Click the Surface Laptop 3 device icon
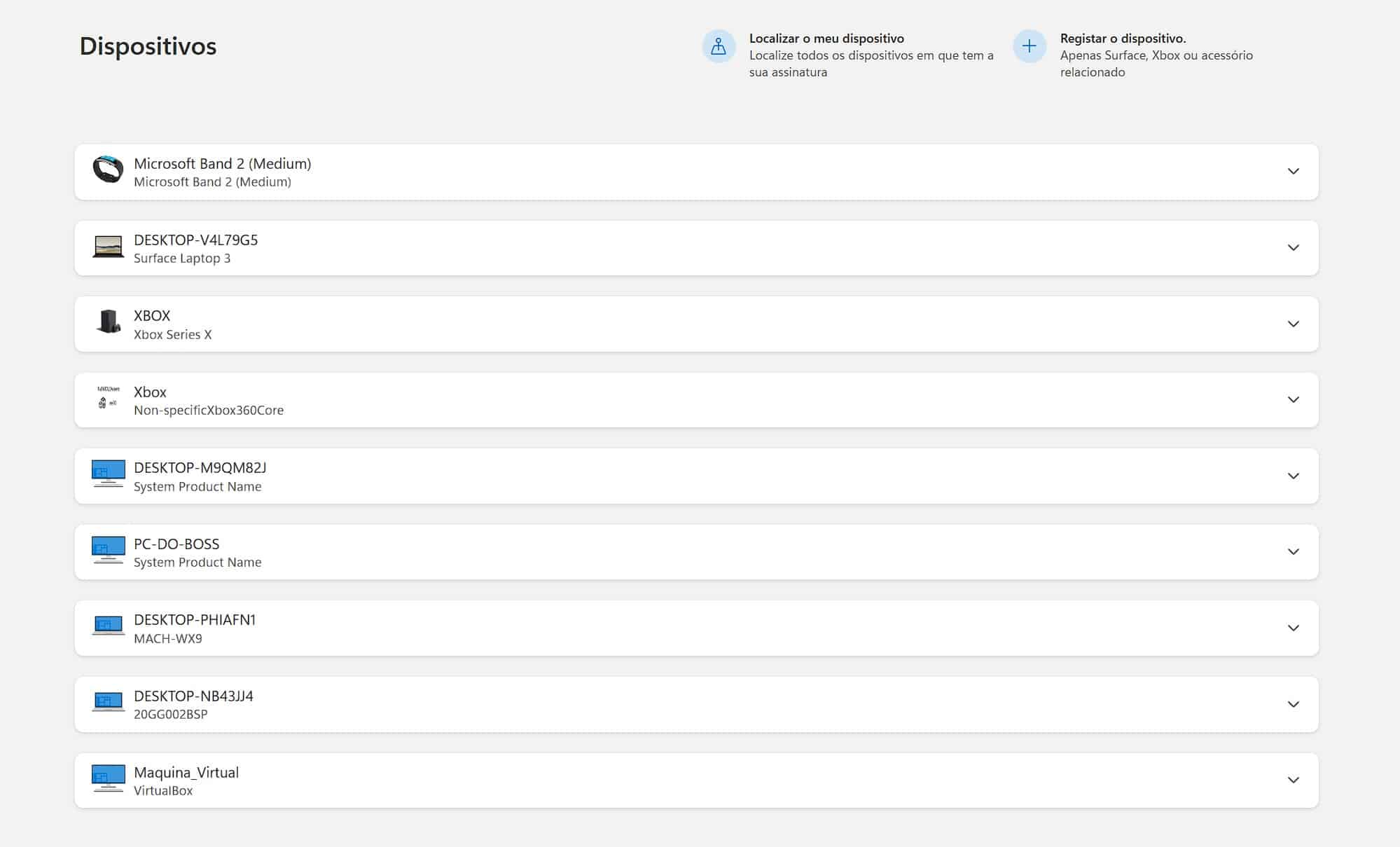 (108, 247)
